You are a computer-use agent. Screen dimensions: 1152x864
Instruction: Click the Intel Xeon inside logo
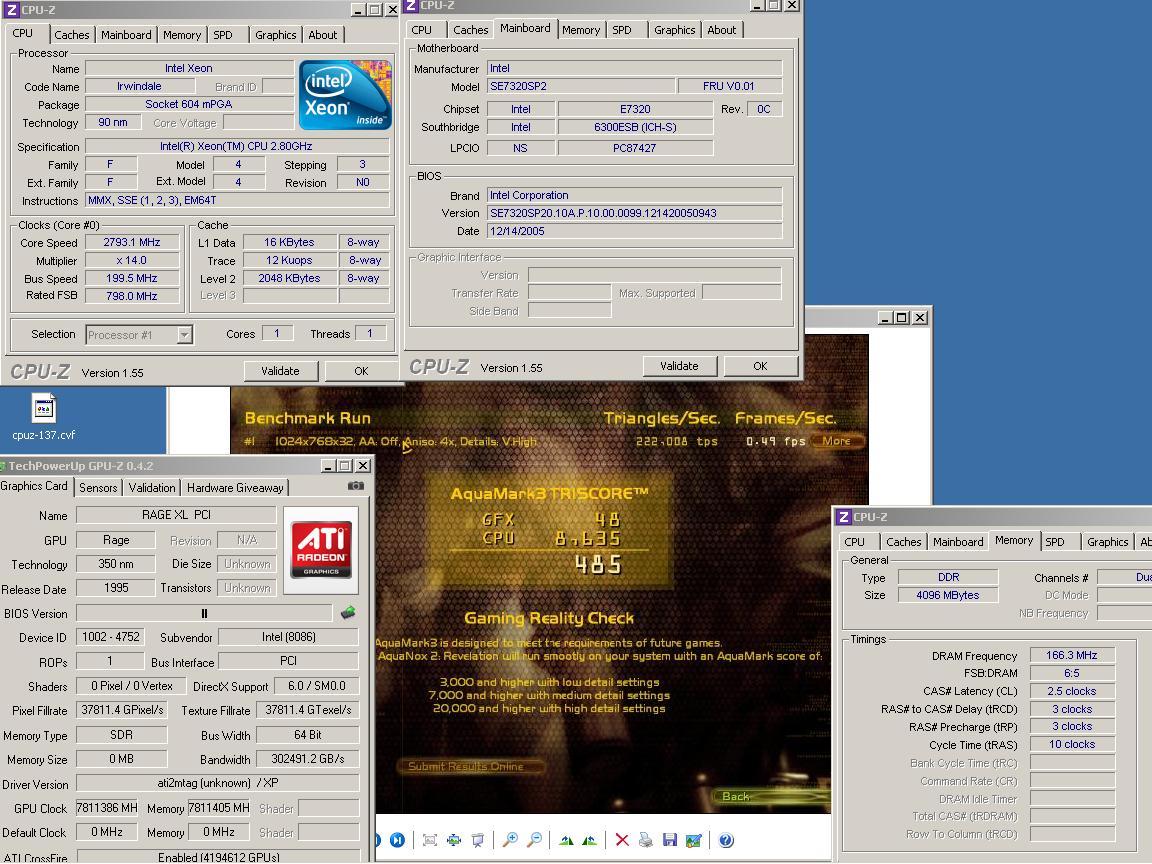pos(345,95)
